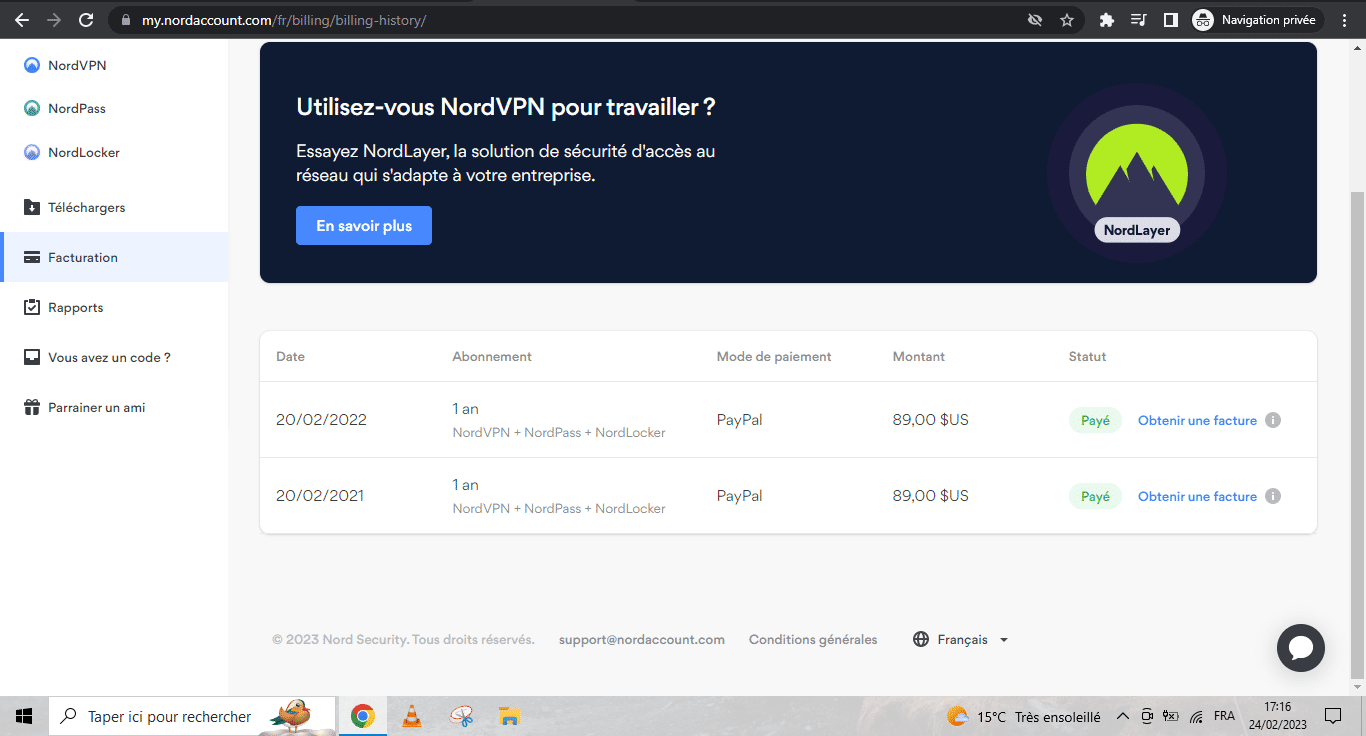Open the Windows Start menu

[24, 716]
